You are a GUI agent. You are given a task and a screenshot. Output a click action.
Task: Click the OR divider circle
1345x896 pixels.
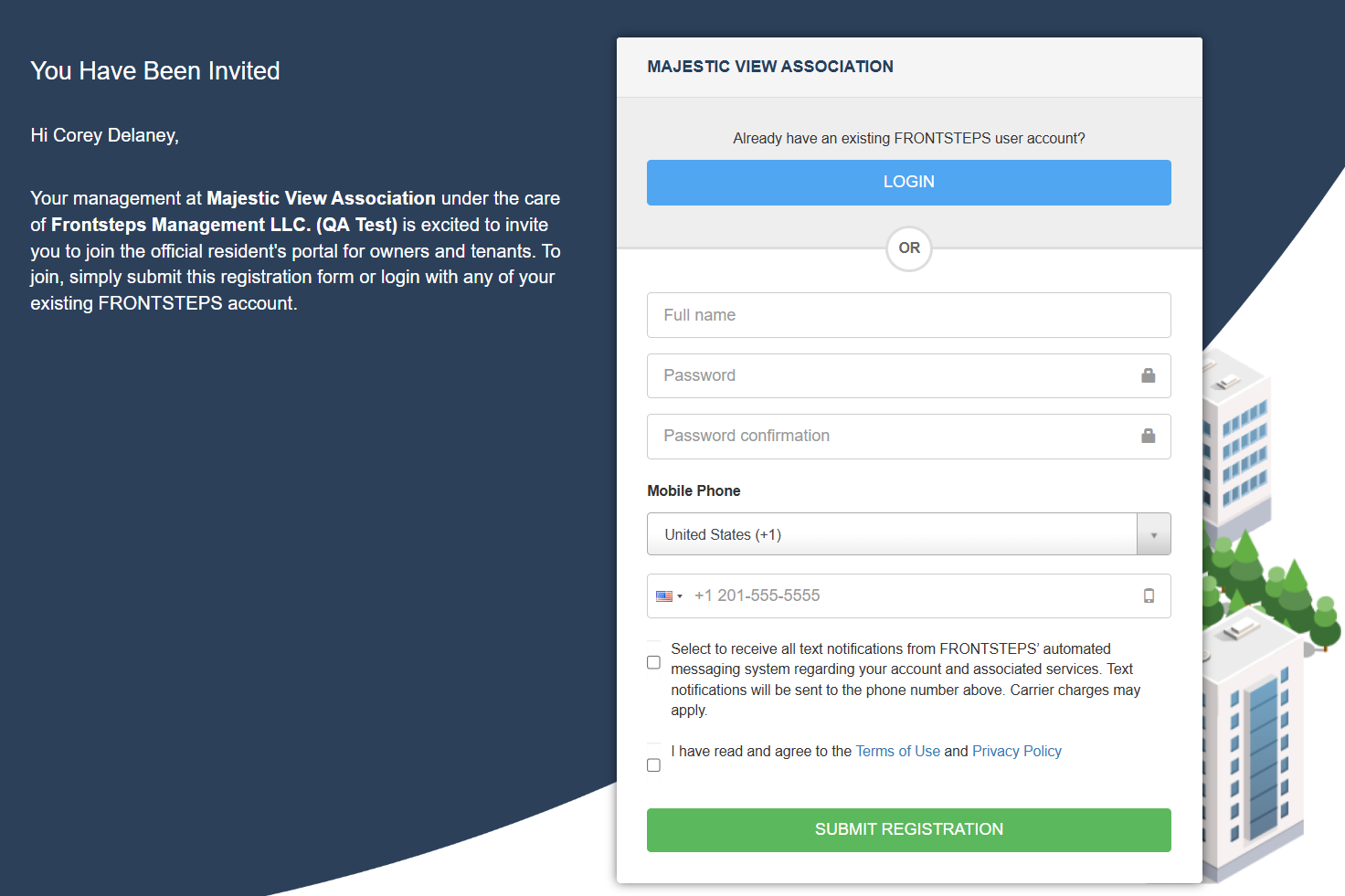coord(909,248)
